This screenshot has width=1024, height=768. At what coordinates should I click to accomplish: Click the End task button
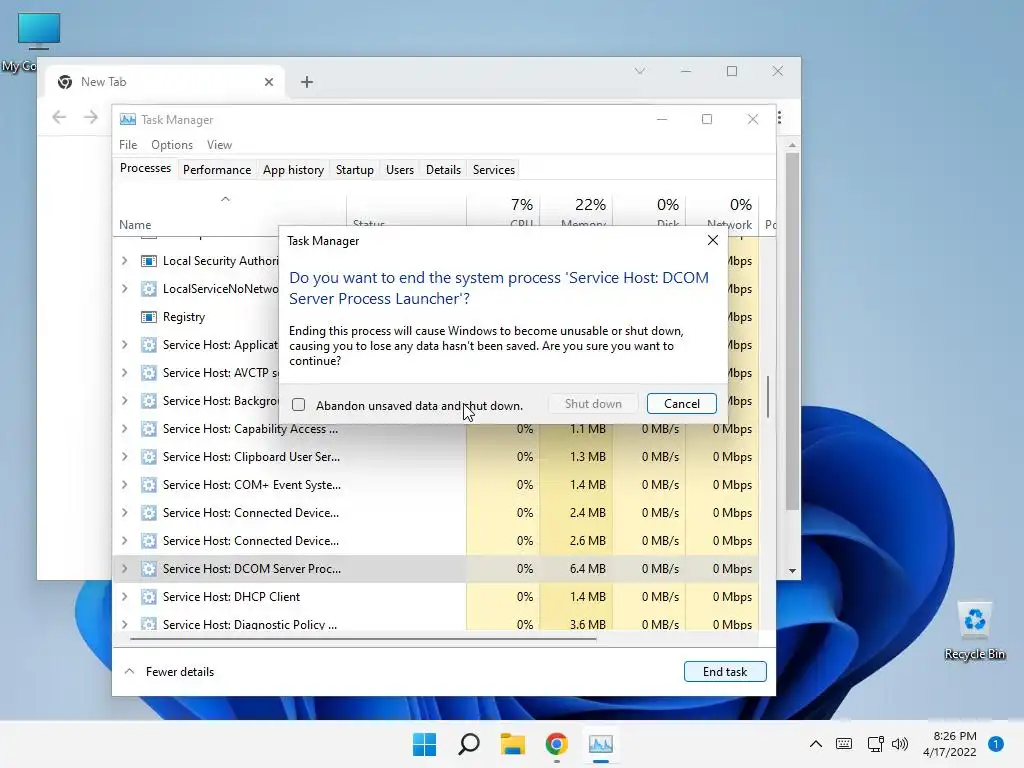[x=725, y=671]
